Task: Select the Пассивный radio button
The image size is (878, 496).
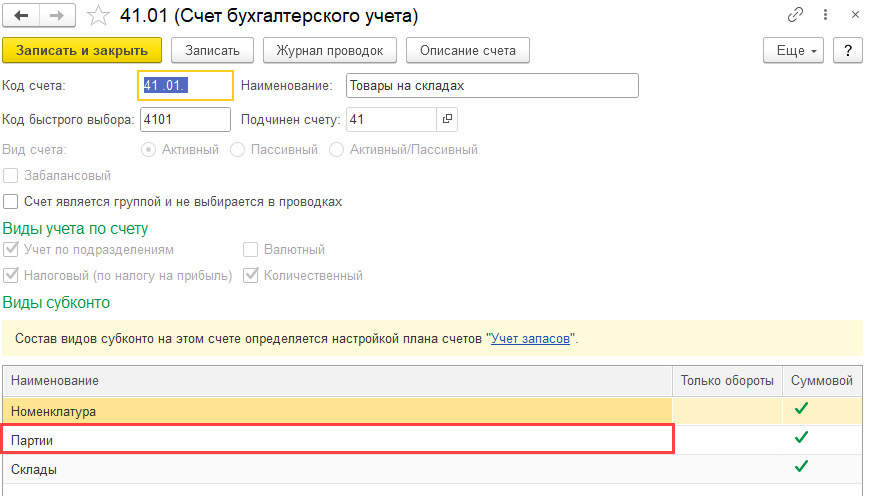Action: [x=238, y=149]
